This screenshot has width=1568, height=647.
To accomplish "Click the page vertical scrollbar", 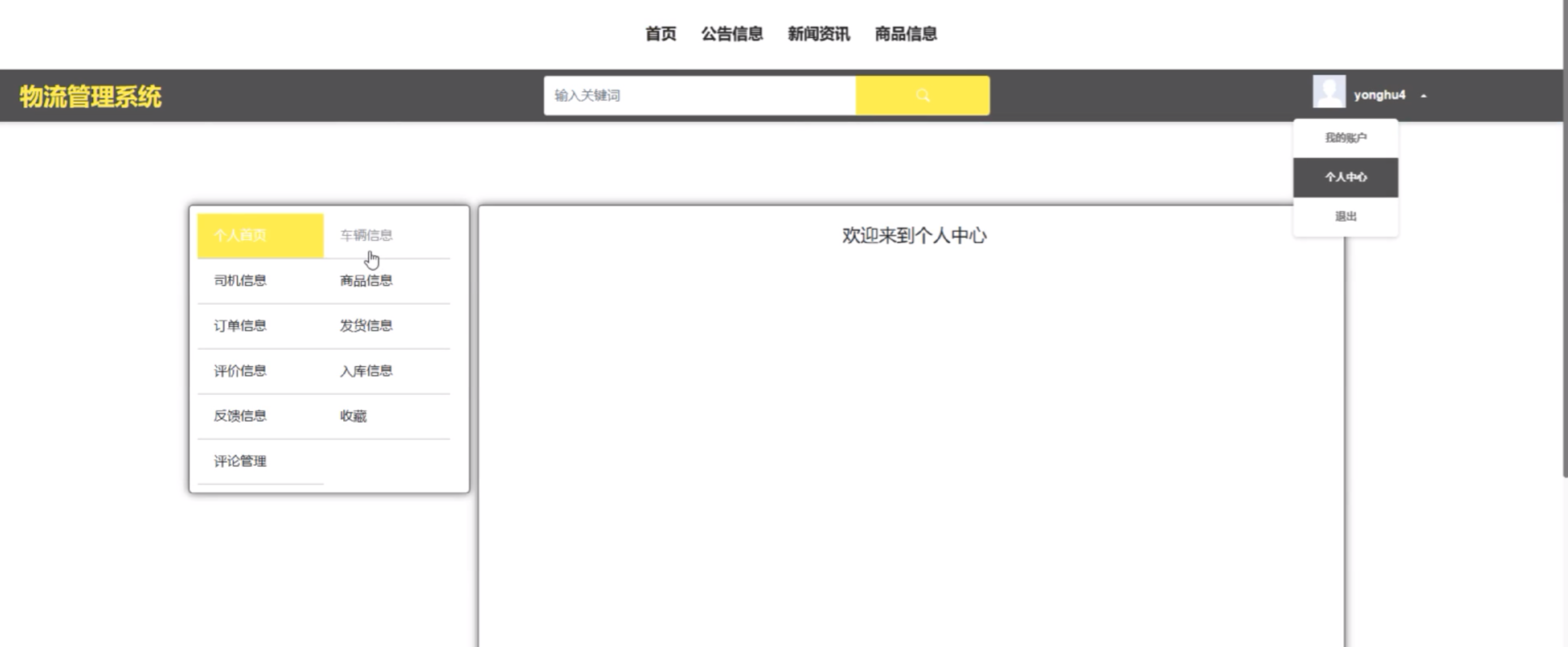I will coord(1564,244).
